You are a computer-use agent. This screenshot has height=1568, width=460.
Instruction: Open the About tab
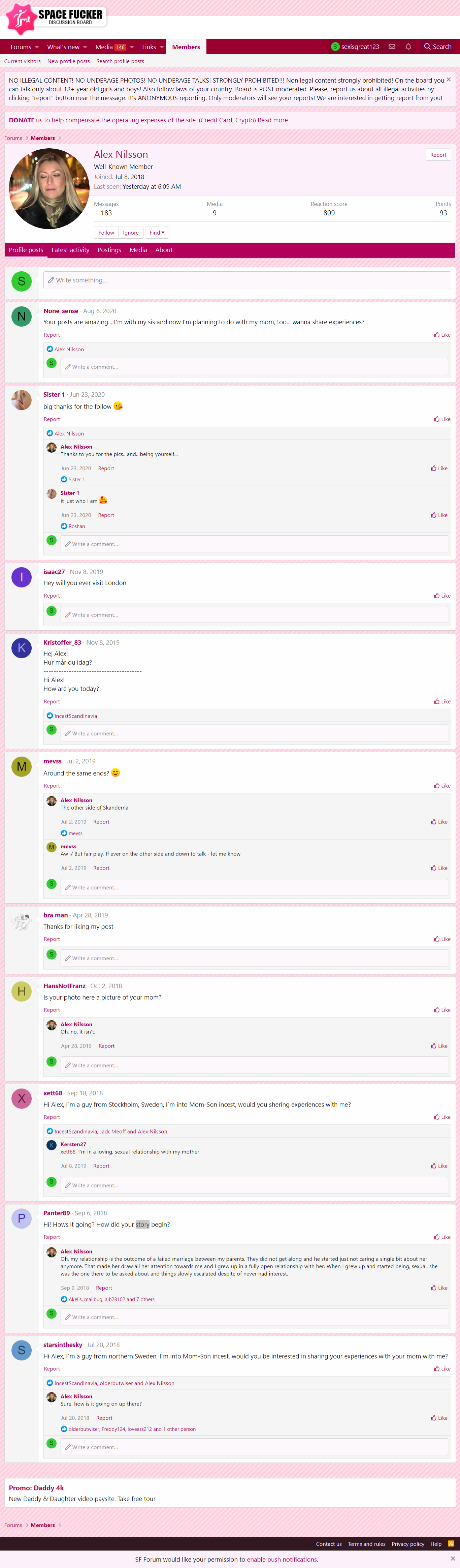(x=164, y=250)
